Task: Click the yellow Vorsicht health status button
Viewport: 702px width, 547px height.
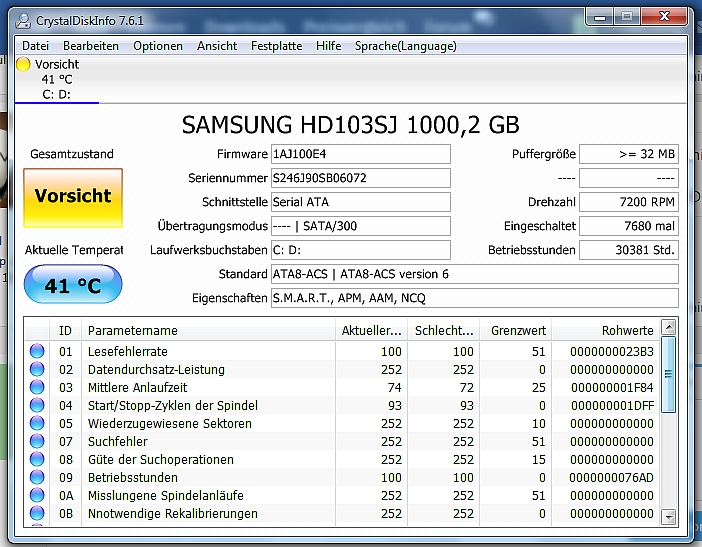Action: tap(73, 197)
